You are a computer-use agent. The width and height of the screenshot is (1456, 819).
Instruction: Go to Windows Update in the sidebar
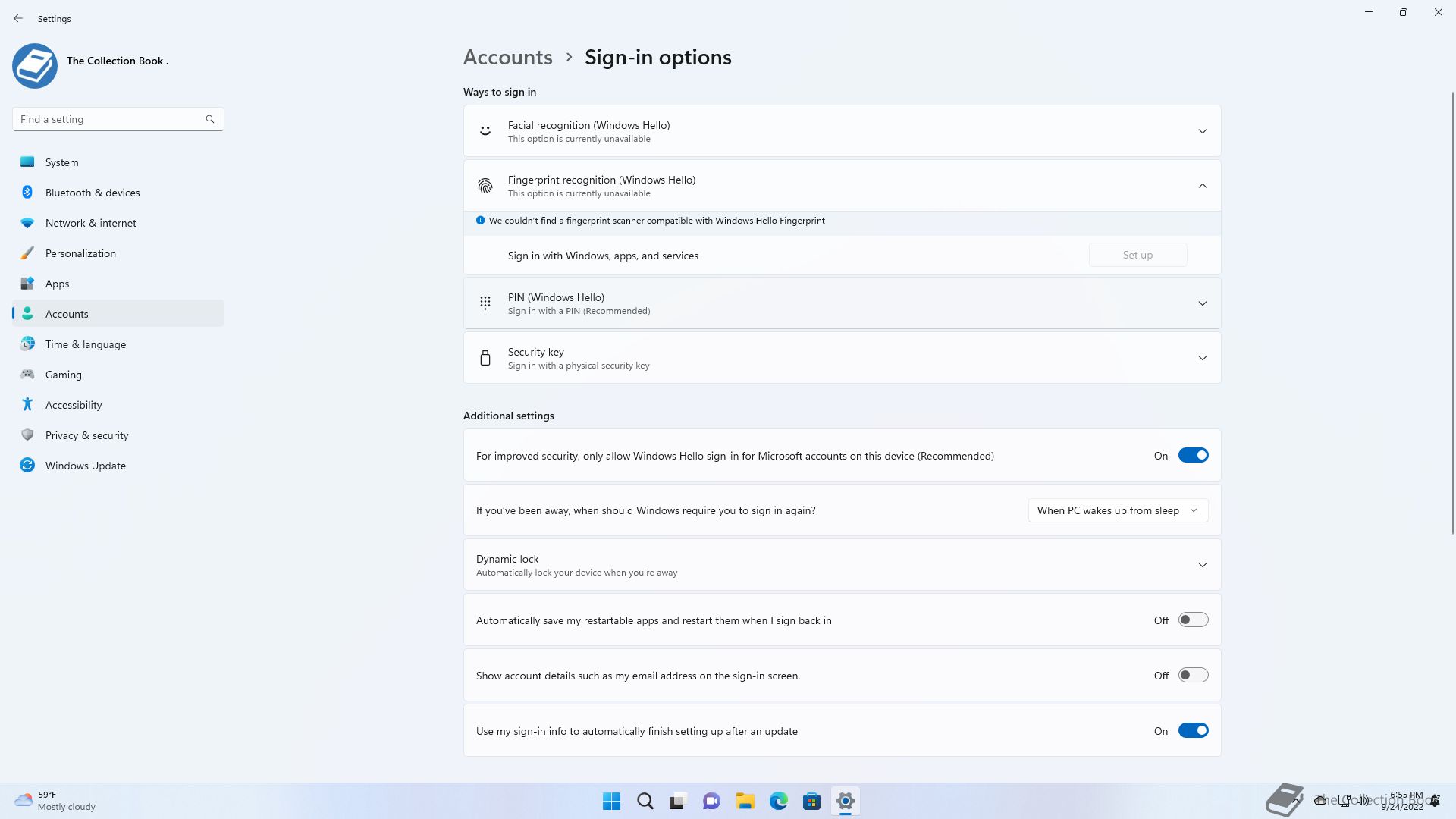point(85,466)
